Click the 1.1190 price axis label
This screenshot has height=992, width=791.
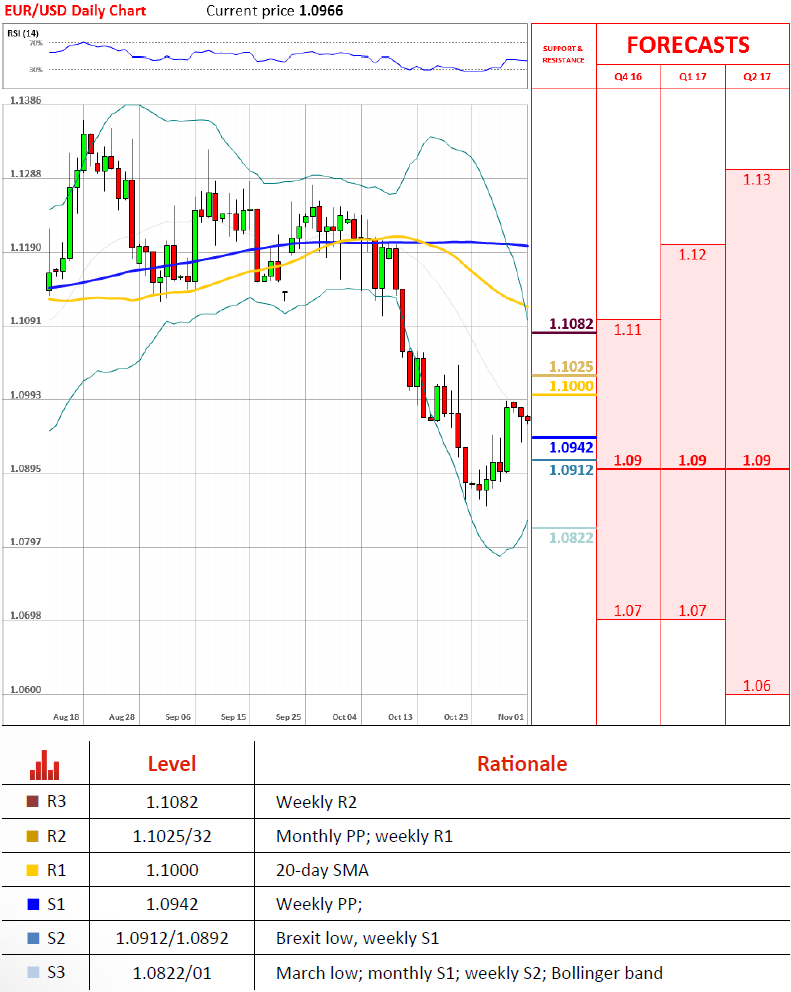point(25,247)
